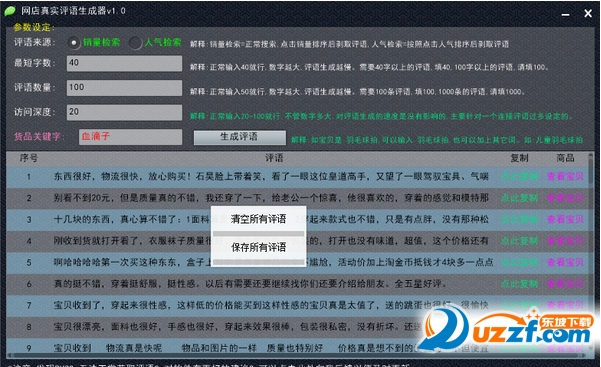601x367 pixels.
Task: Click 查看宝贝 link for row 5
Action: click(x=565, y=262)
